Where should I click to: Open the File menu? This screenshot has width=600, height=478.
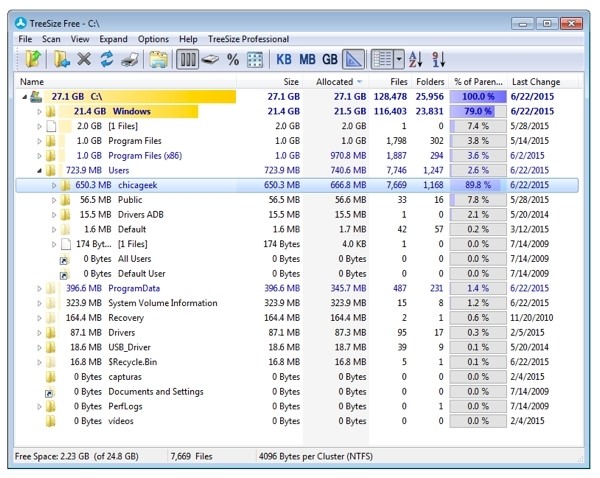(x=25, y=39)
